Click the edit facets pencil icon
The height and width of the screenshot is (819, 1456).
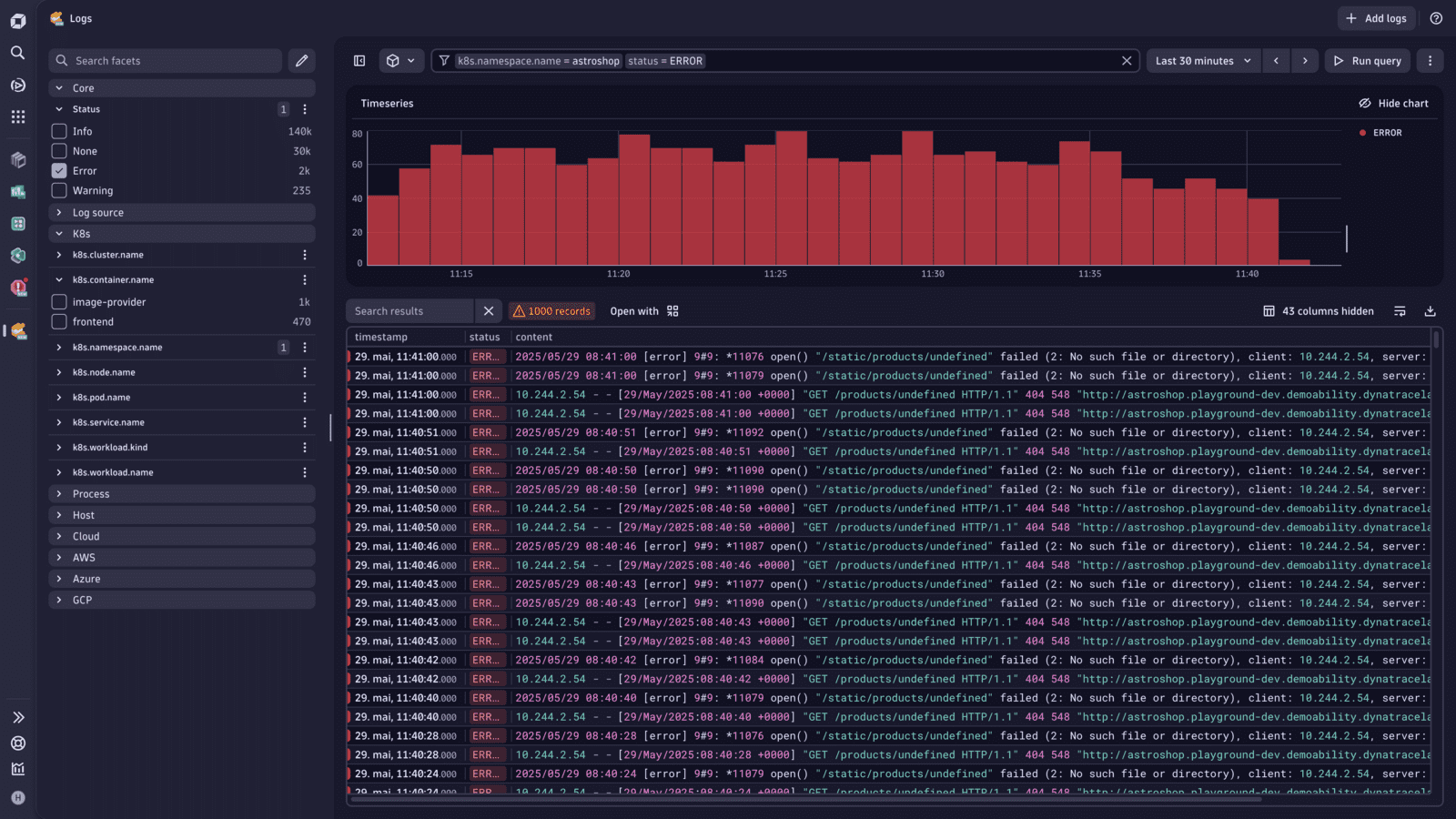click(302, 60)
